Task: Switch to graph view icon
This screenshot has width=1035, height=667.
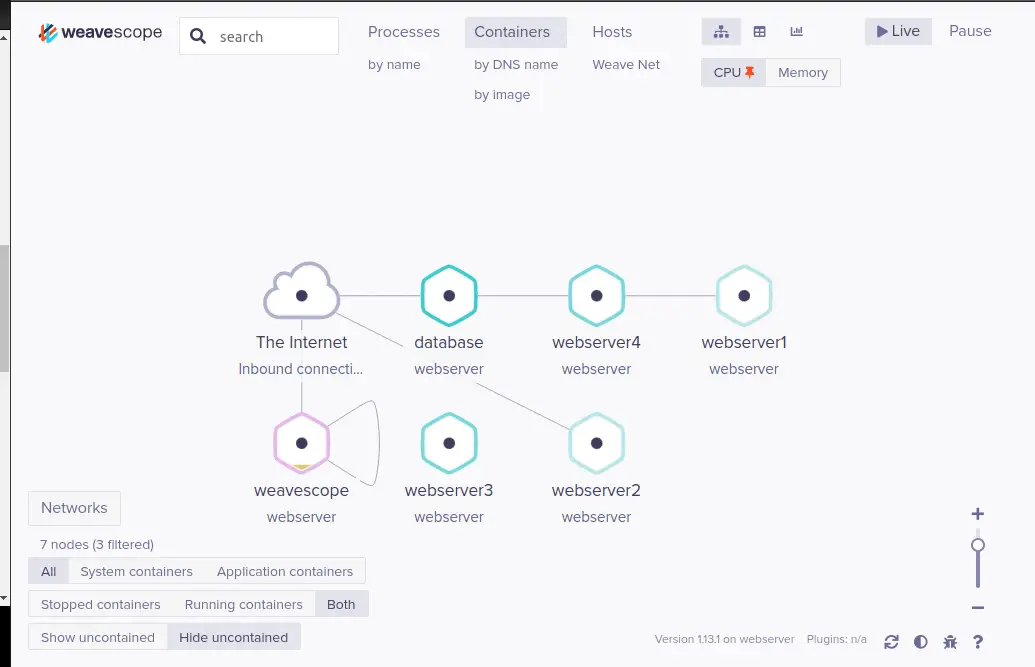Action: pyautogui.click(x=721, y=32)
